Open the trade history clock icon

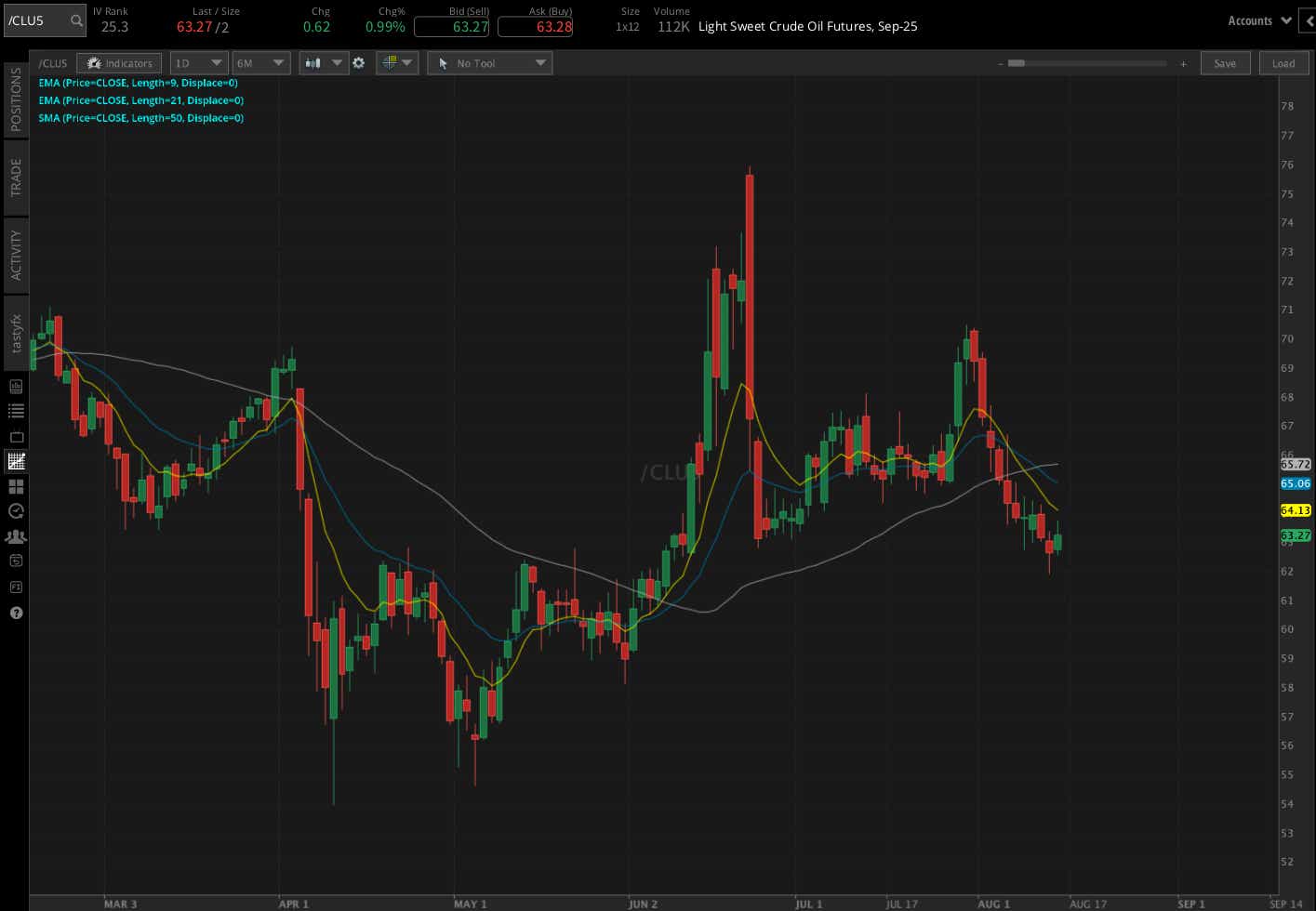pos(15,510)
